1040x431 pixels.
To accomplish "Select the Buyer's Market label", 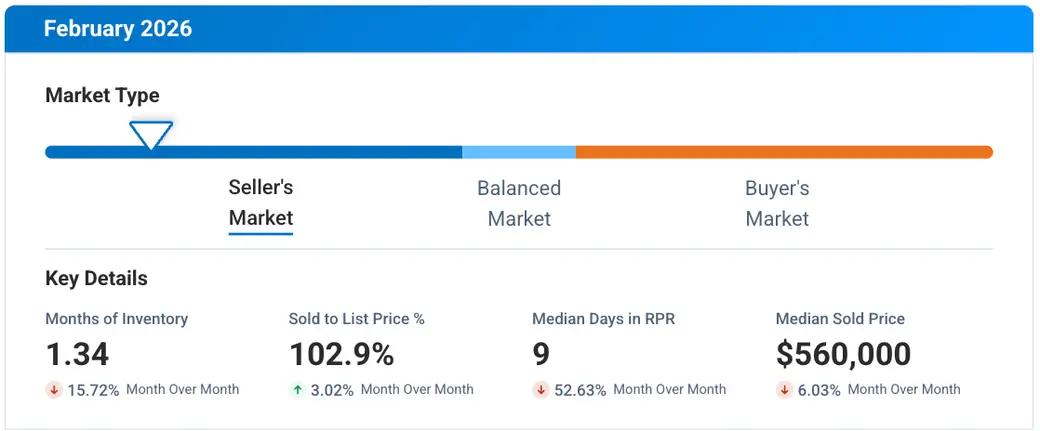I will 777,203.
